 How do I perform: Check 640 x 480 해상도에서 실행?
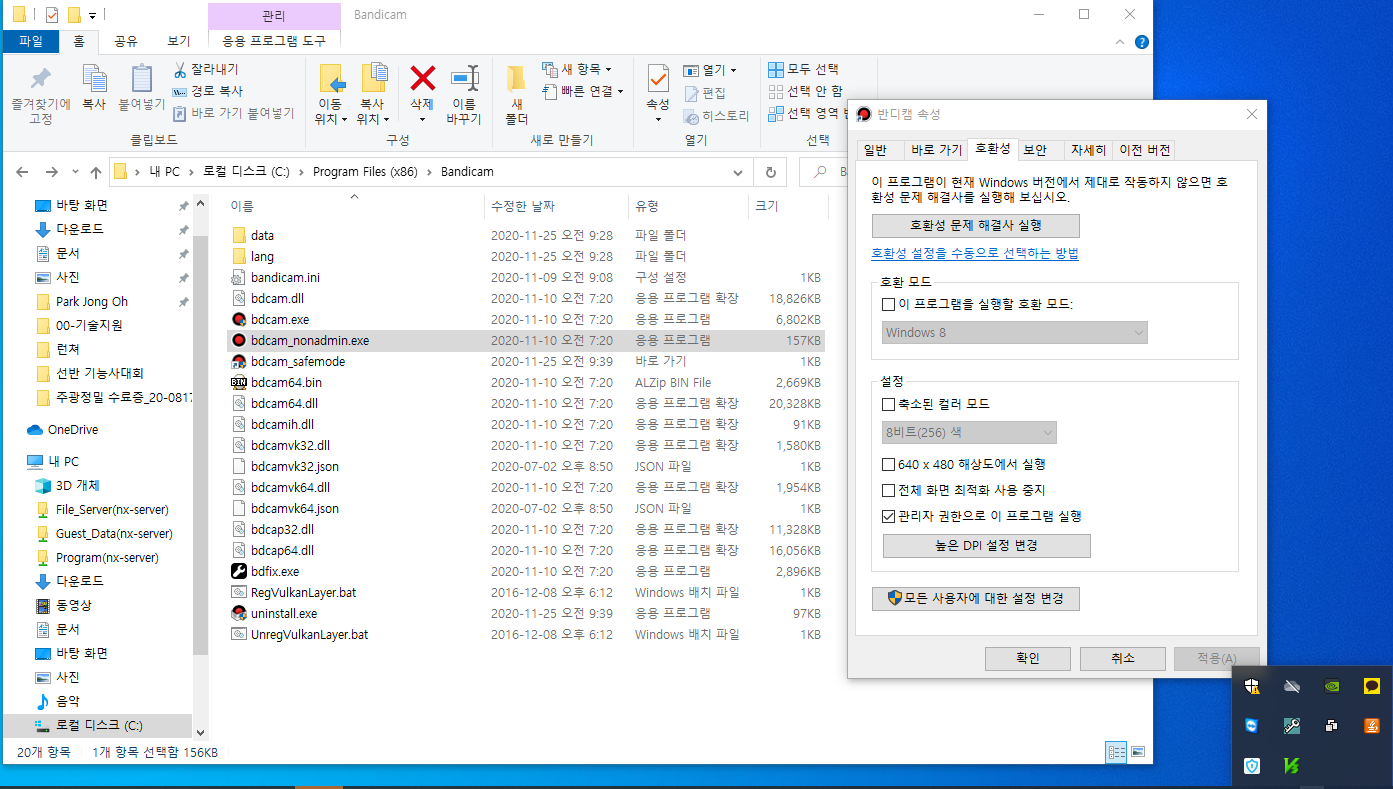click(888, 464)
